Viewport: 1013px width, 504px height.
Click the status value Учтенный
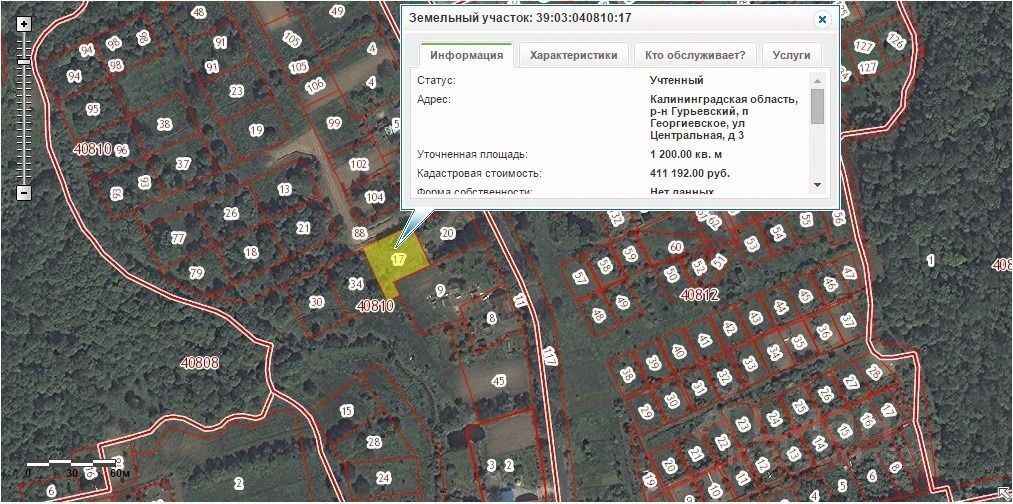point(676,81)
